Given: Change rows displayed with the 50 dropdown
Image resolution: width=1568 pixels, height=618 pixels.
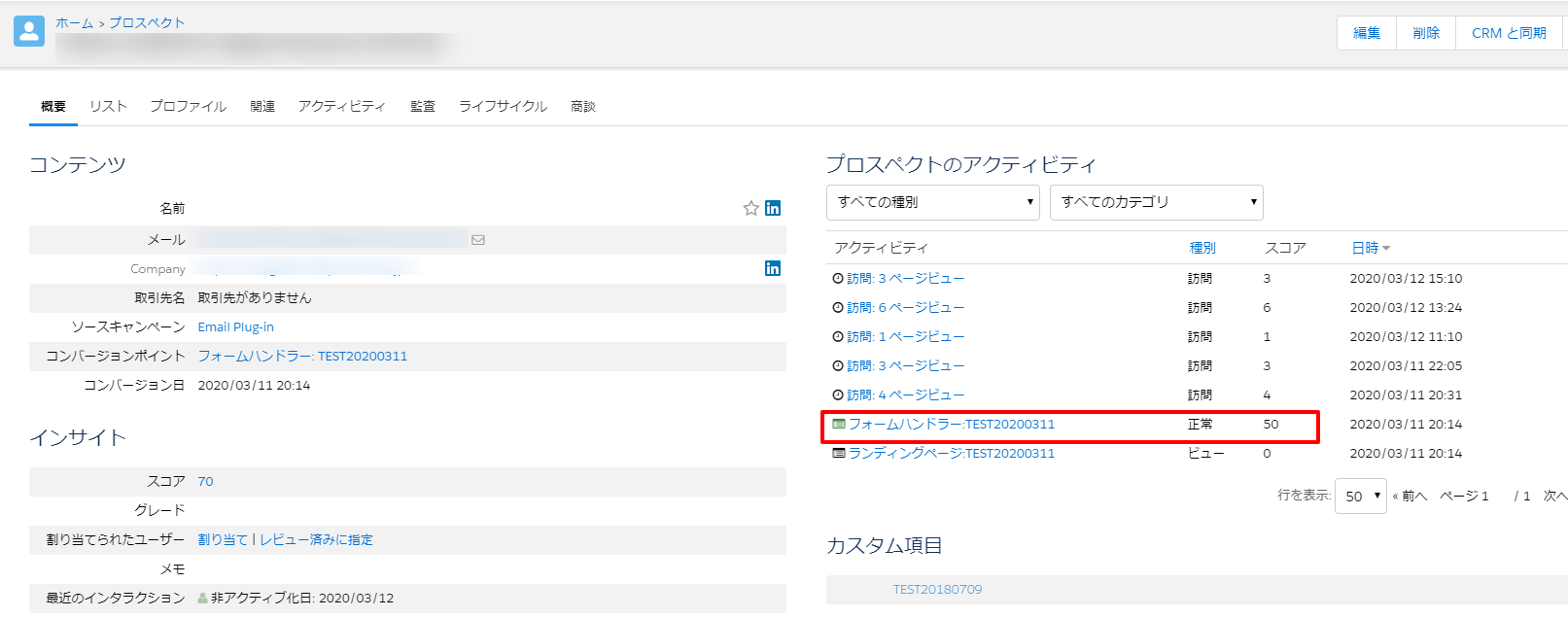Looking at the screenshot, I should point(1360,497).
